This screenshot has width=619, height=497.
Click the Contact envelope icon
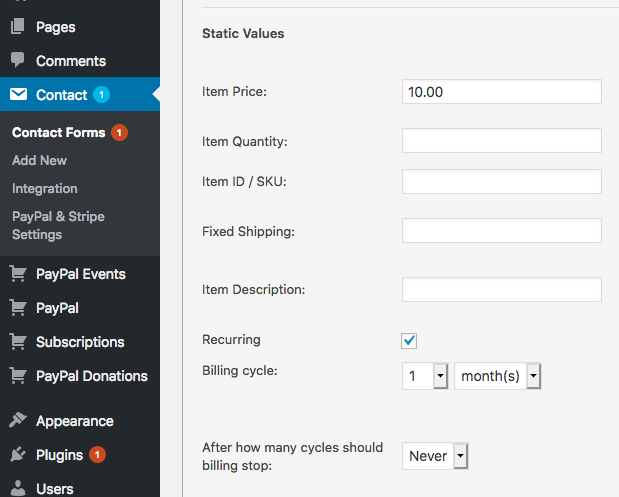[x=18, y=94]
